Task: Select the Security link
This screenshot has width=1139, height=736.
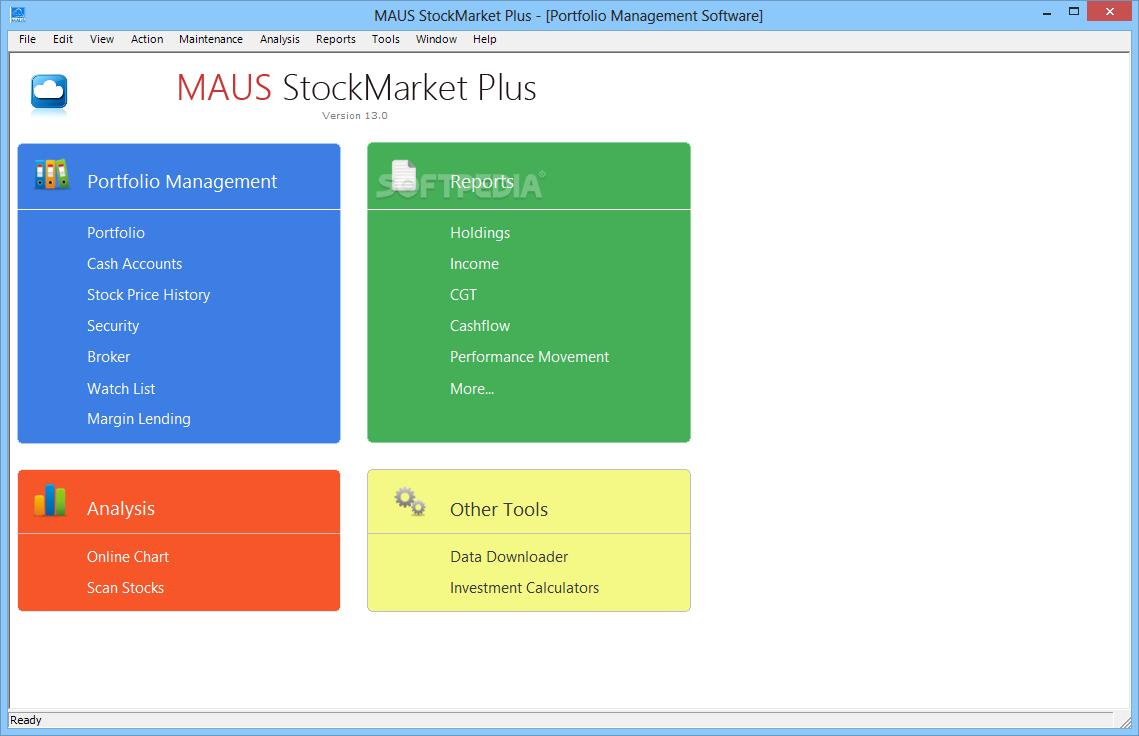Action: coord(113,326)
